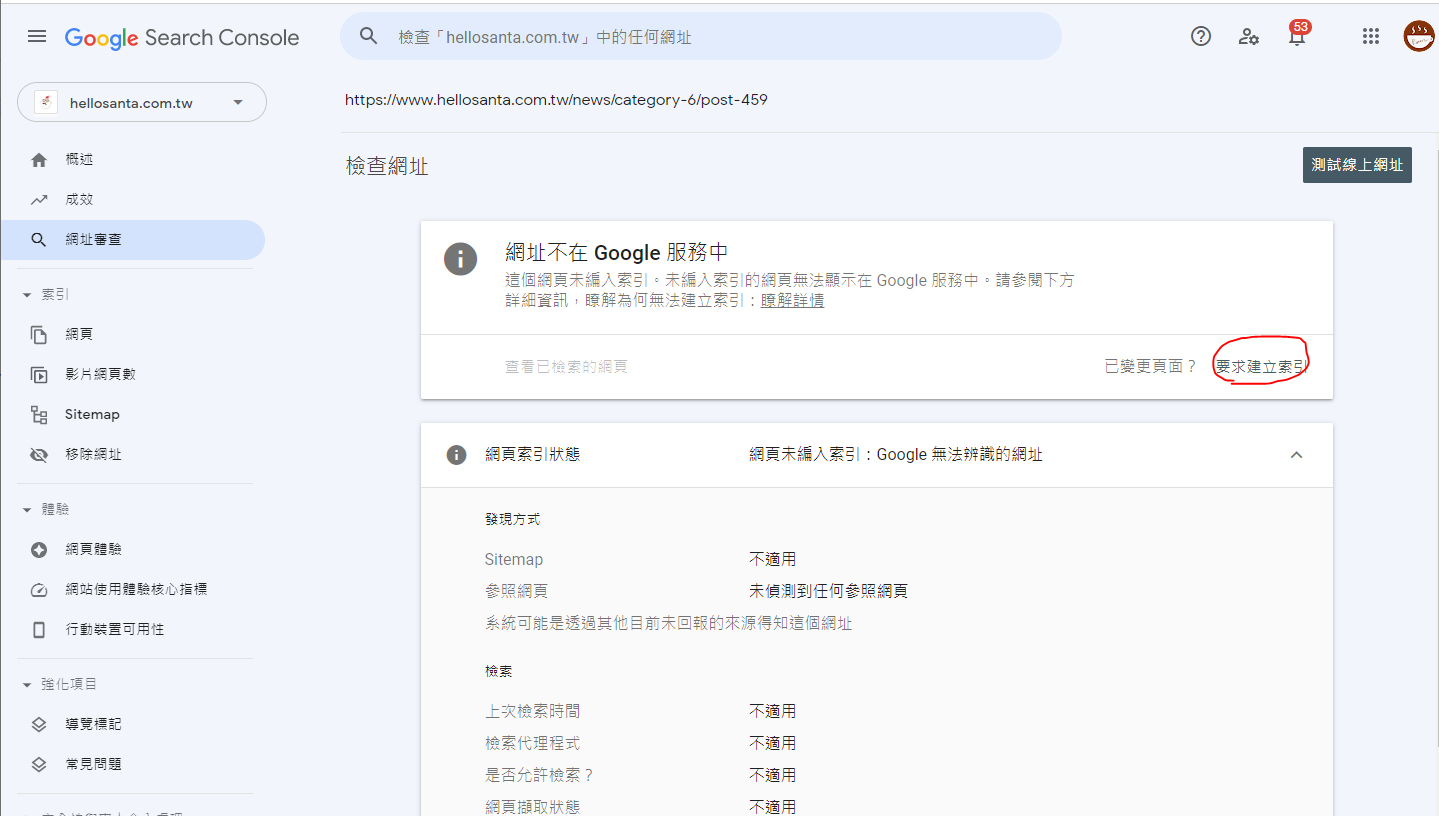Click the info icon beside 網頁索引狀態
The width and height of the screenshot is (1439, 816).
pyautogui.click(x=456, y=455)
